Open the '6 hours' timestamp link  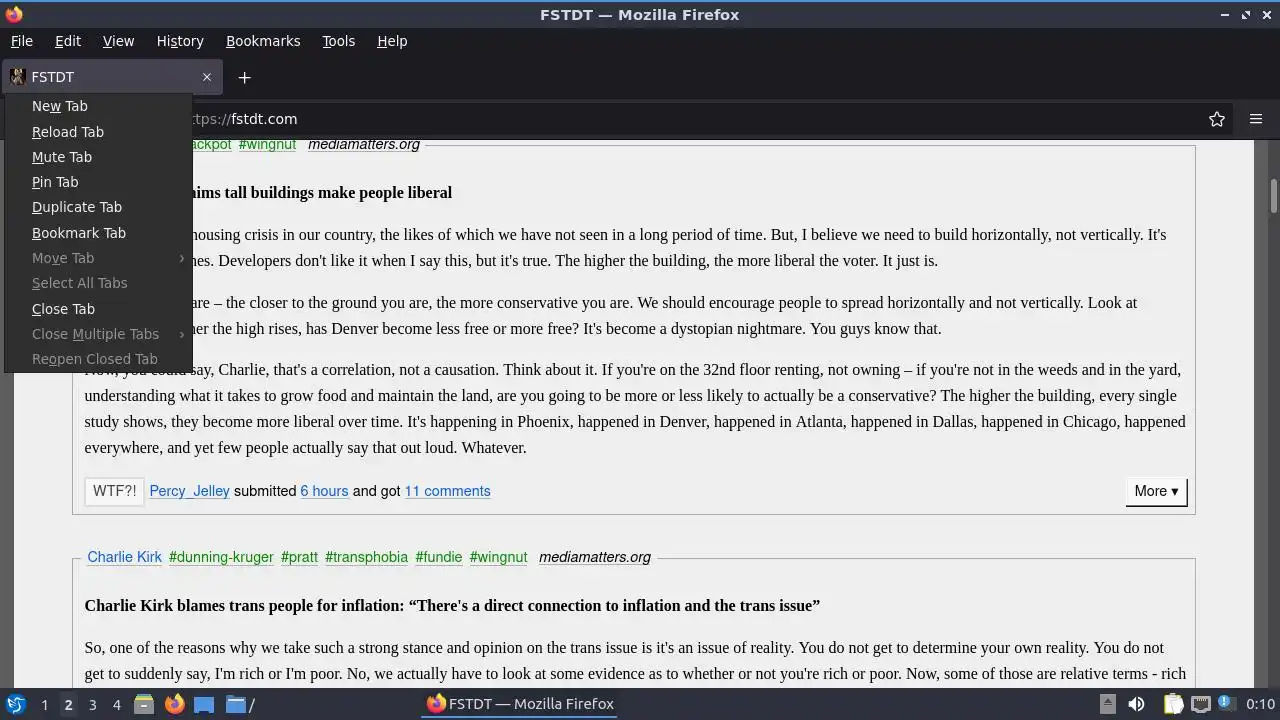coord(324,491)
